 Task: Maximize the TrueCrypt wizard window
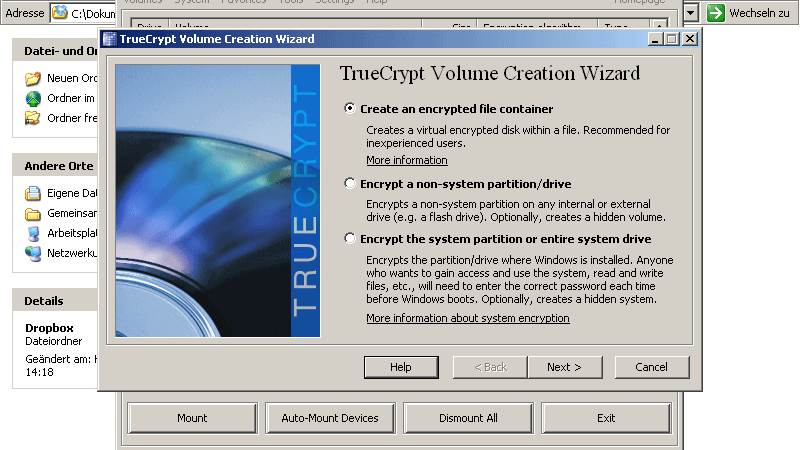[672, 39]
